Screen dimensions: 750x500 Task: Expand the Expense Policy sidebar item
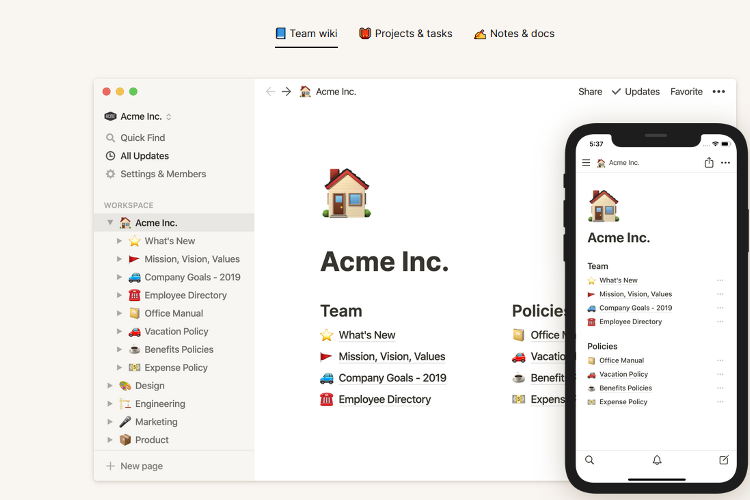tap(120, 367)
